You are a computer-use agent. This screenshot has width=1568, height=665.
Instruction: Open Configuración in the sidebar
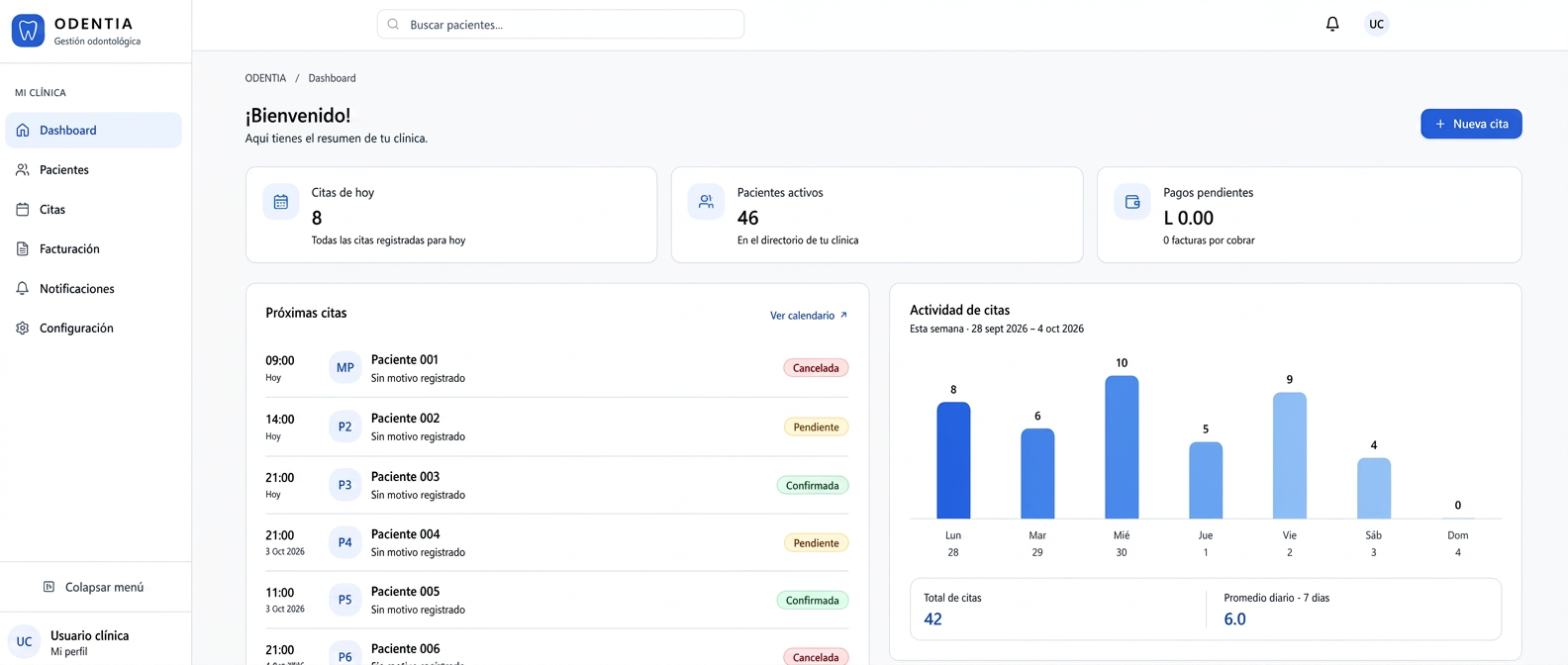pos(93,328)
